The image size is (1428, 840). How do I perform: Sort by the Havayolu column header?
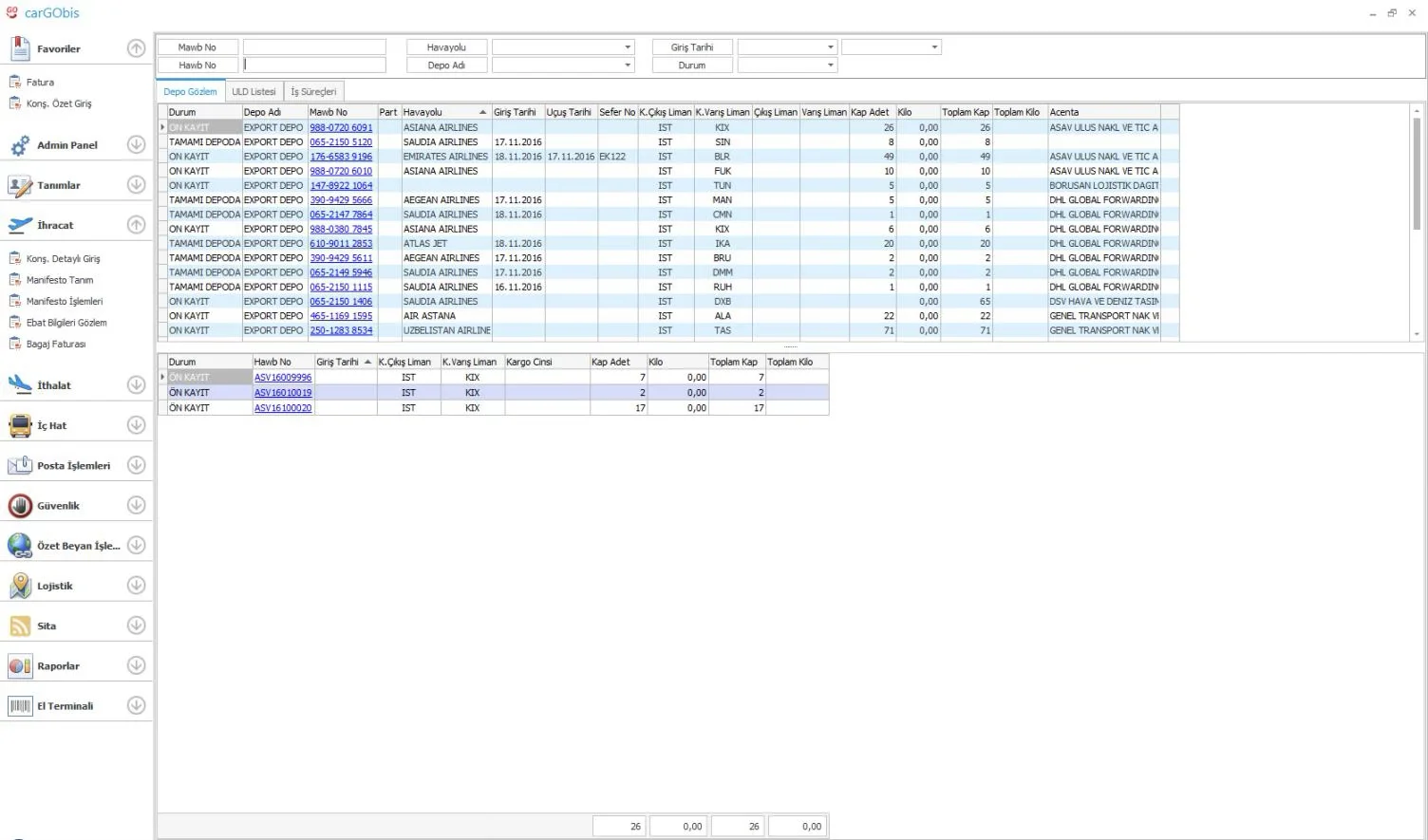pos(445,112)
